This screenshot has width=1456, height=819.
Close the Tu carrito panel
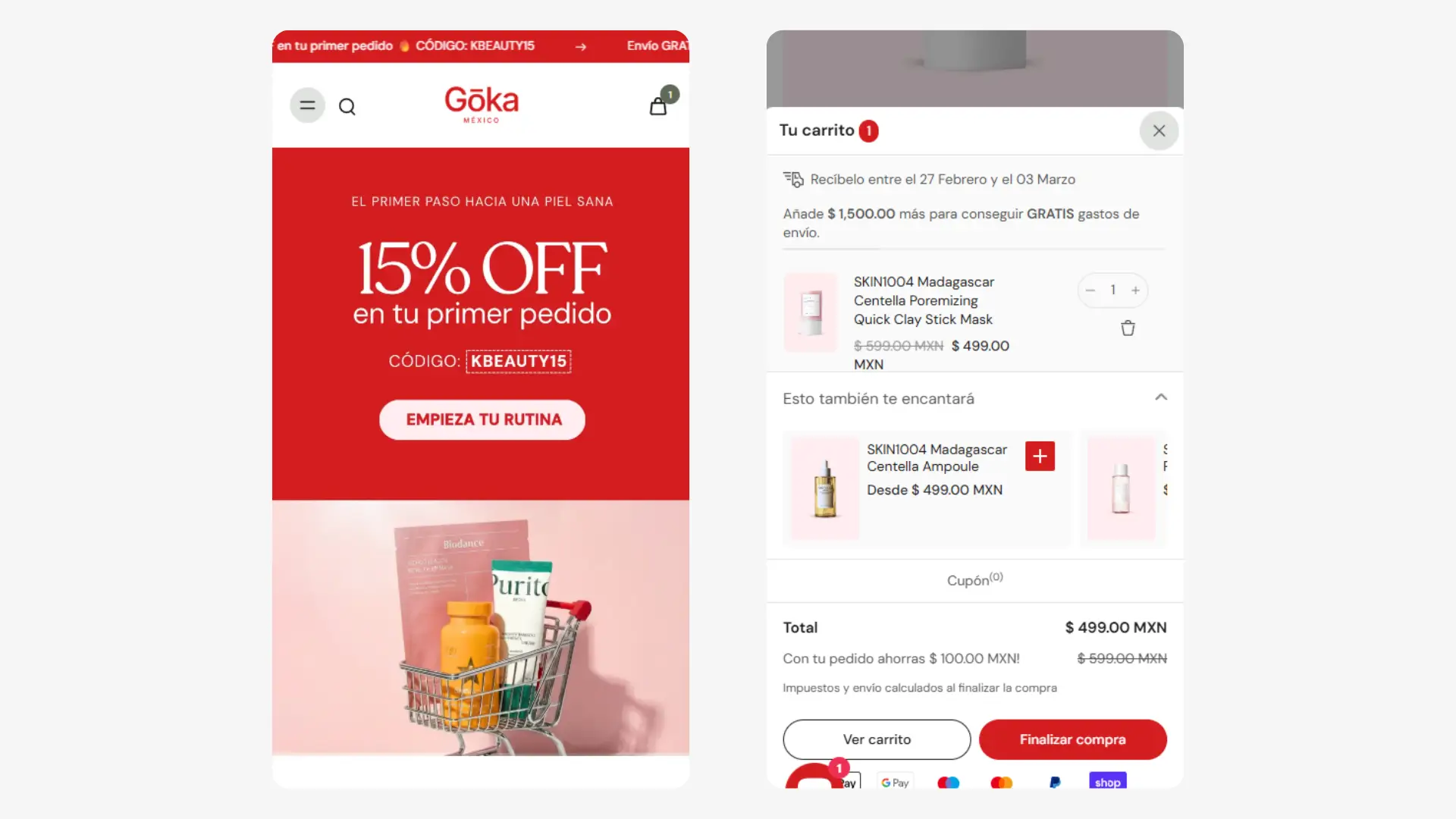(1159, 130)
